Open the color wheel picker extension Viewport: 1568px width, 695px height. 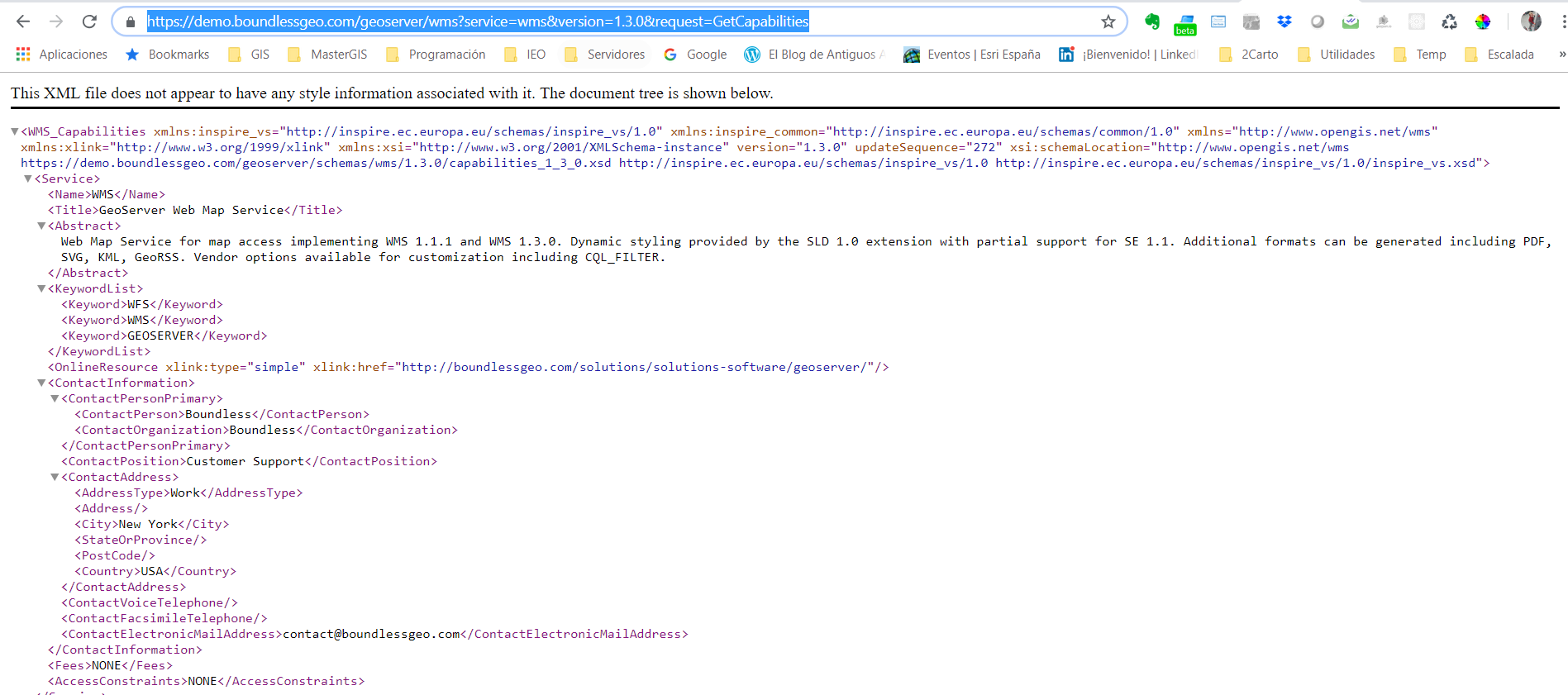tap(1483, 21)
